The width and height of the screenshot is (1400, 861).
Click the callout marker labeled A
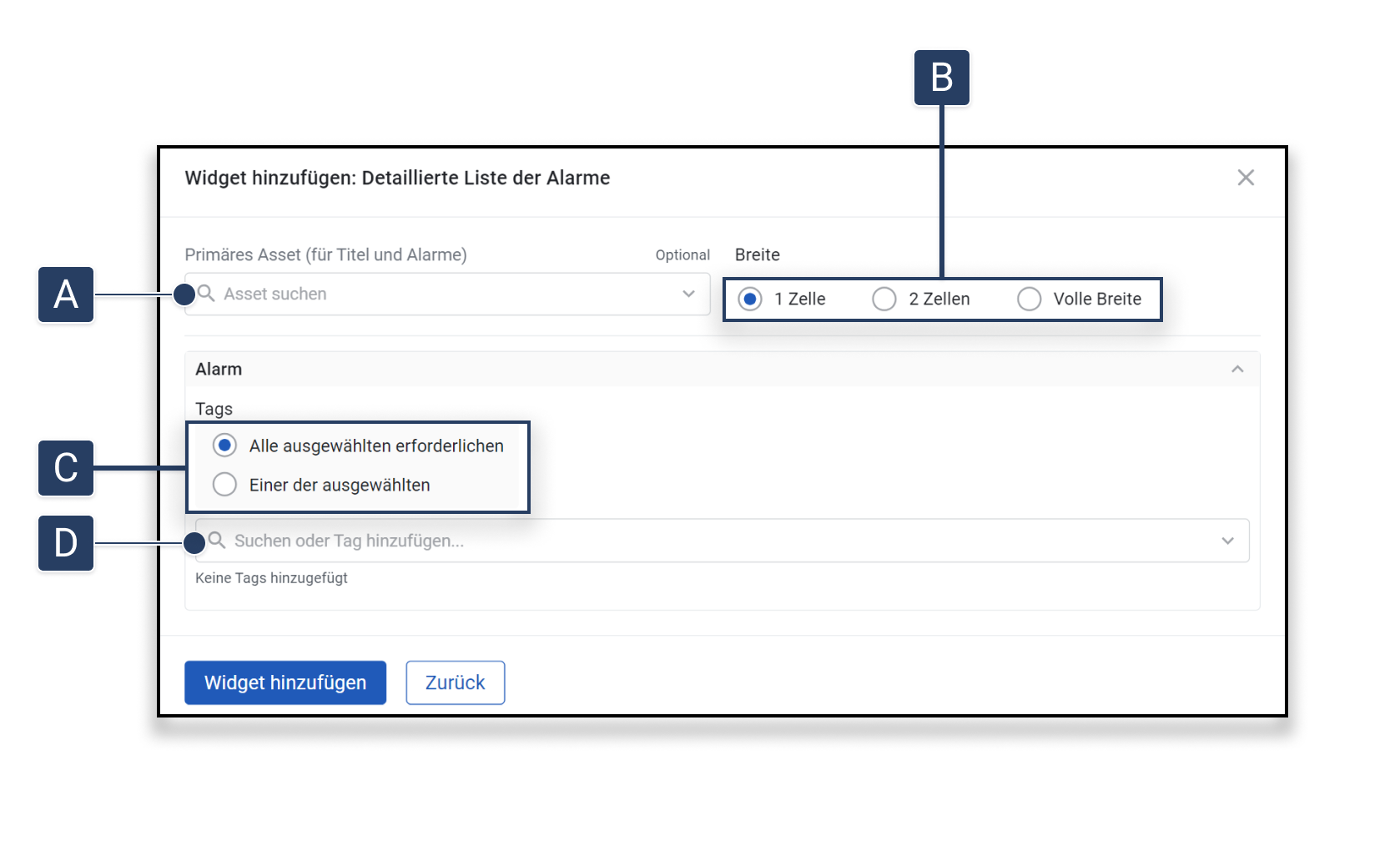(66, 295)
